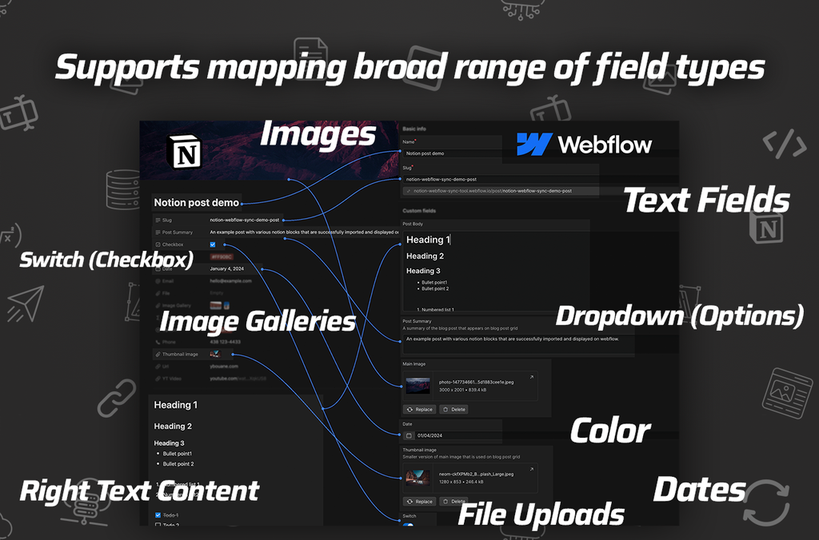Click the Phone property icon
This screenshot has height=540, width=819.
click(x=158, y=342)
